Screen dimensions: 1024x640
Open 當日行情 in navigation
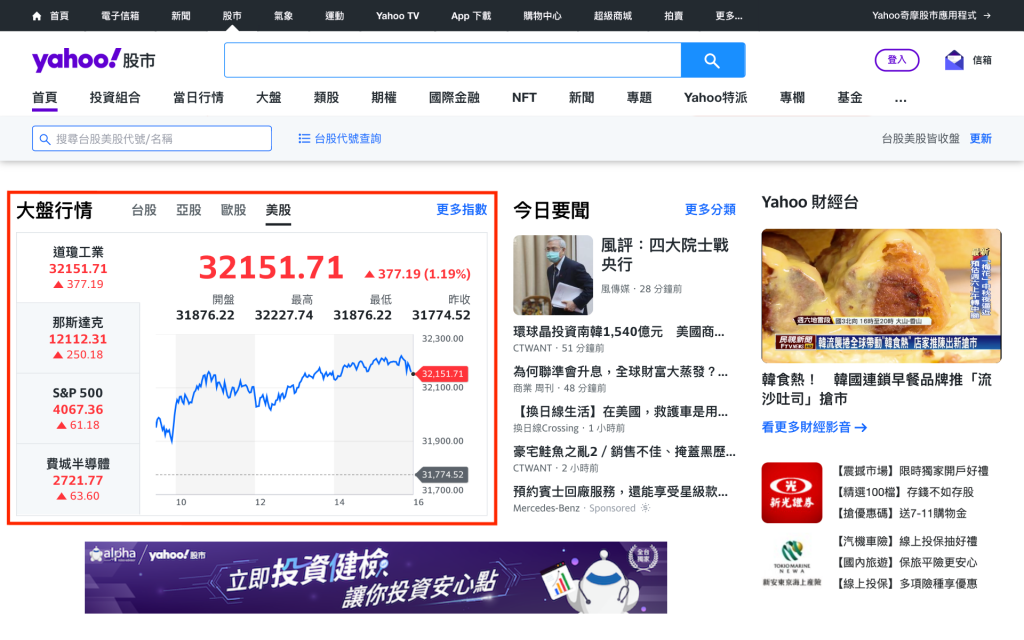[x=198, y=97]
